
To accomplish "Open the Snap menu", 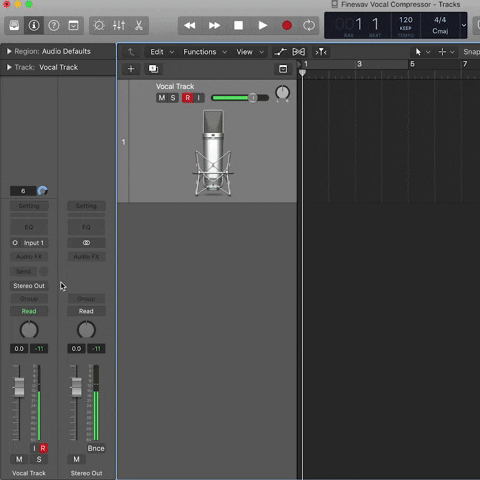I will click(x=471, y=52).
